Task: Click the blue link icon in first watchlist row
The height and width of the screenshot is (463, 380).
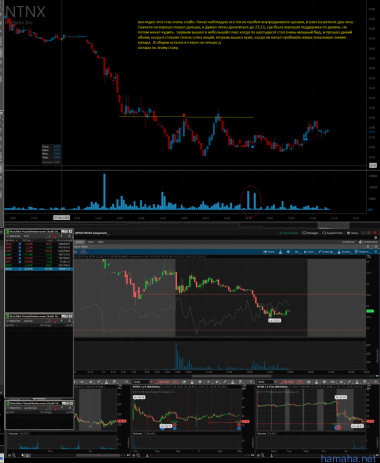Action: point(20,244)
